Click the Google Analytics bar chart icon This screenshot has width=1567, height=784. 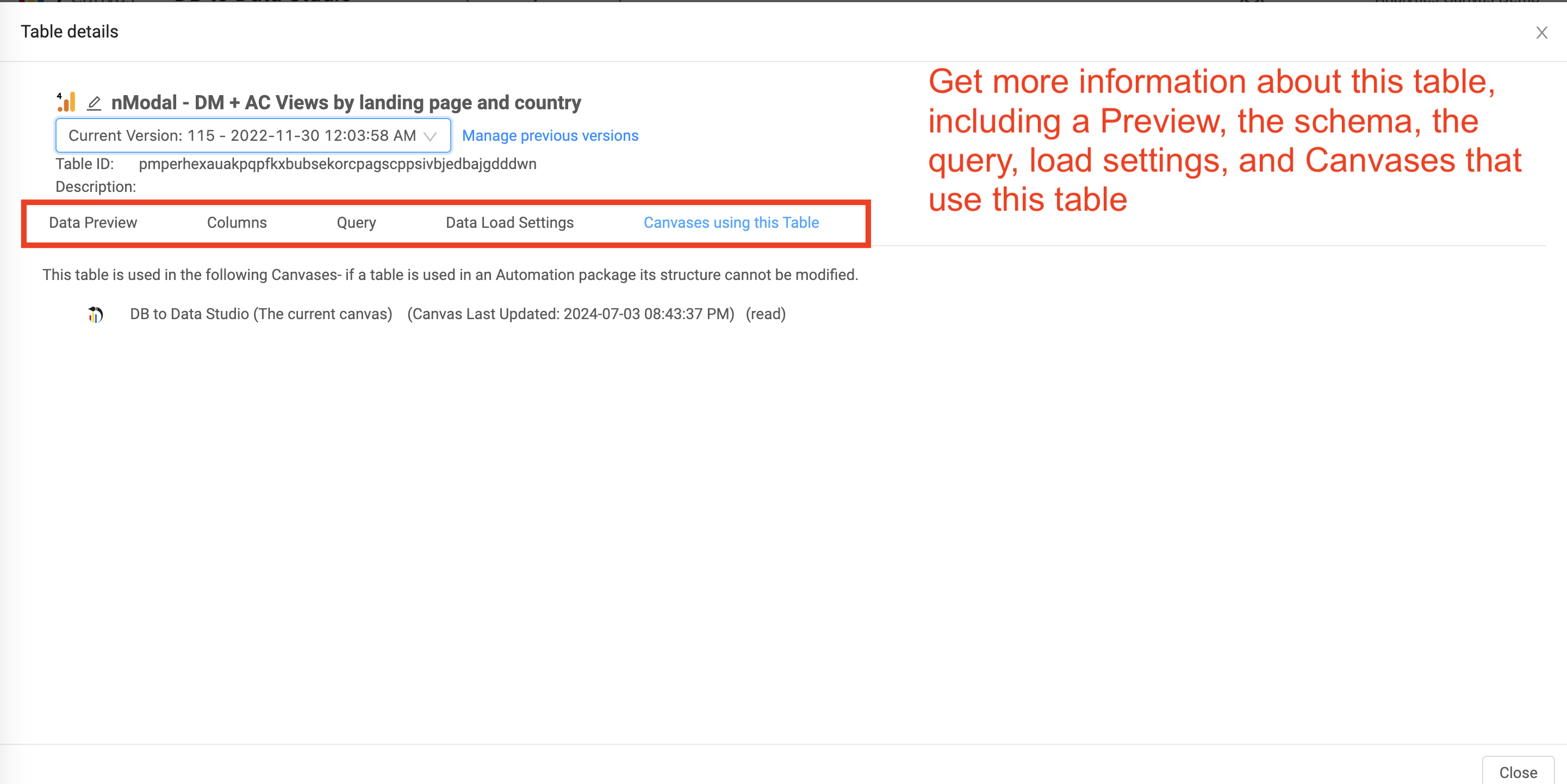click(66, 102)
